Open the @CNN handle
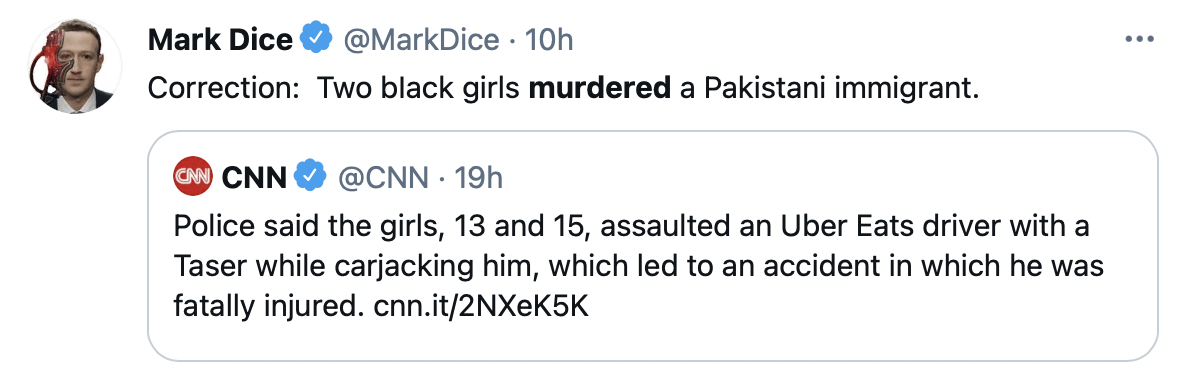 (x=380, y=178)
